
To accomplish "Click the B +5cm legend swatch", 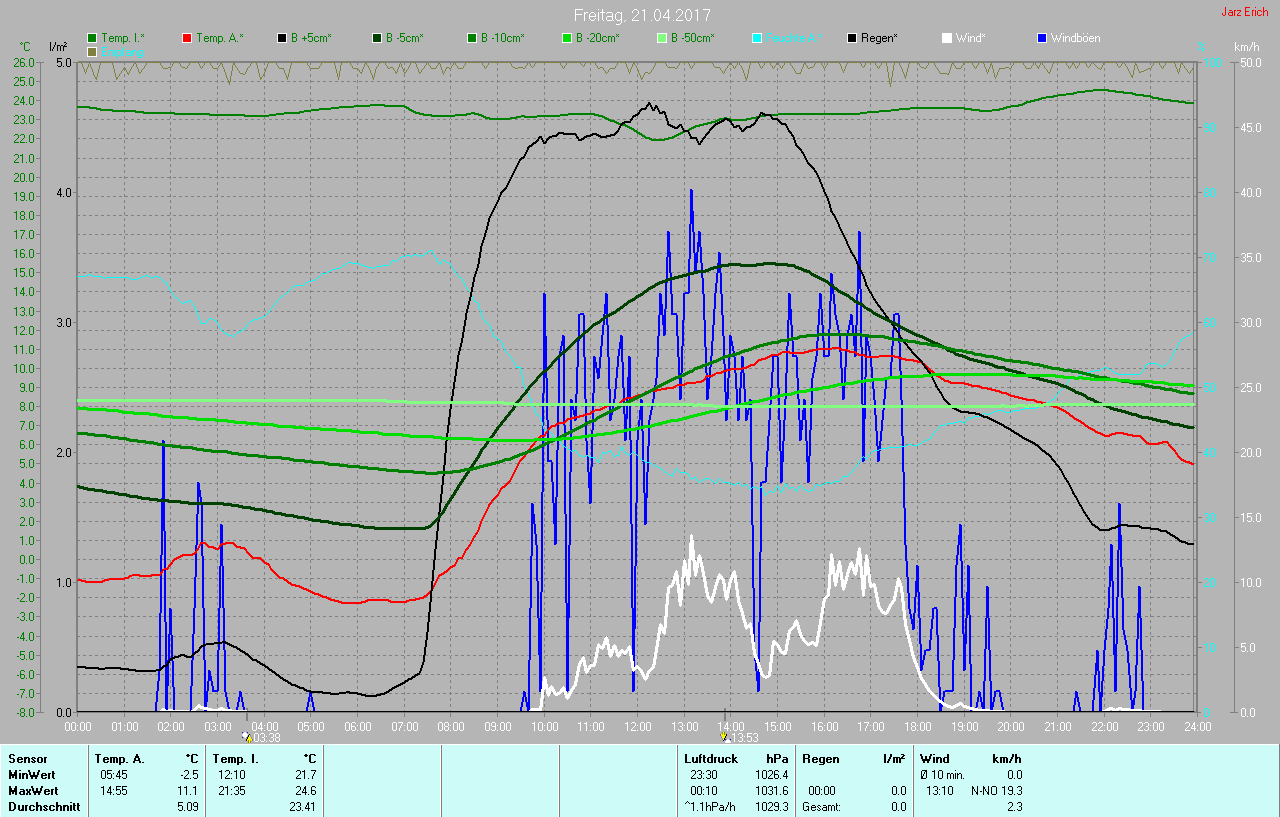I will pyautogui.click(x=282, y=38).
